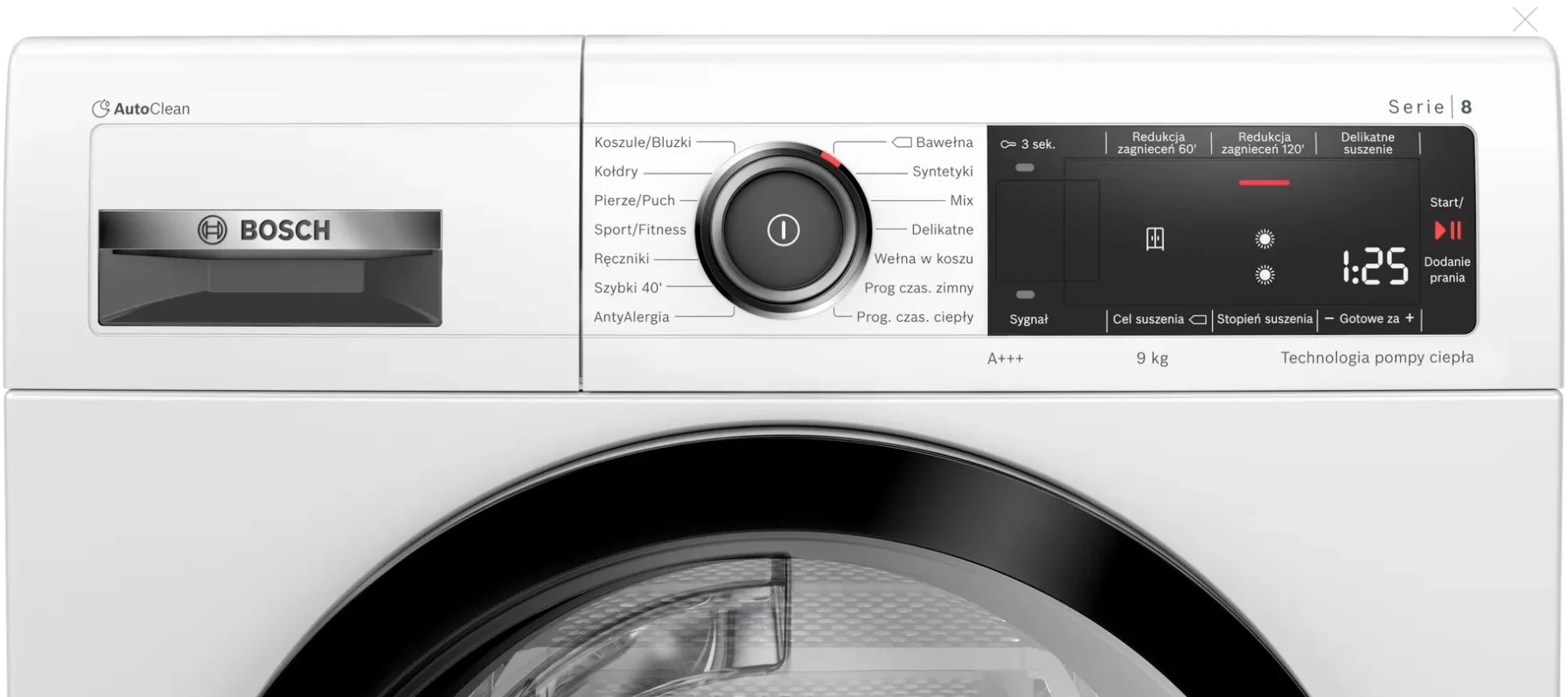Select the Prog czas. zimny program
The width and height of the screenshot is (1568, 697).
[x=918, y=288]
